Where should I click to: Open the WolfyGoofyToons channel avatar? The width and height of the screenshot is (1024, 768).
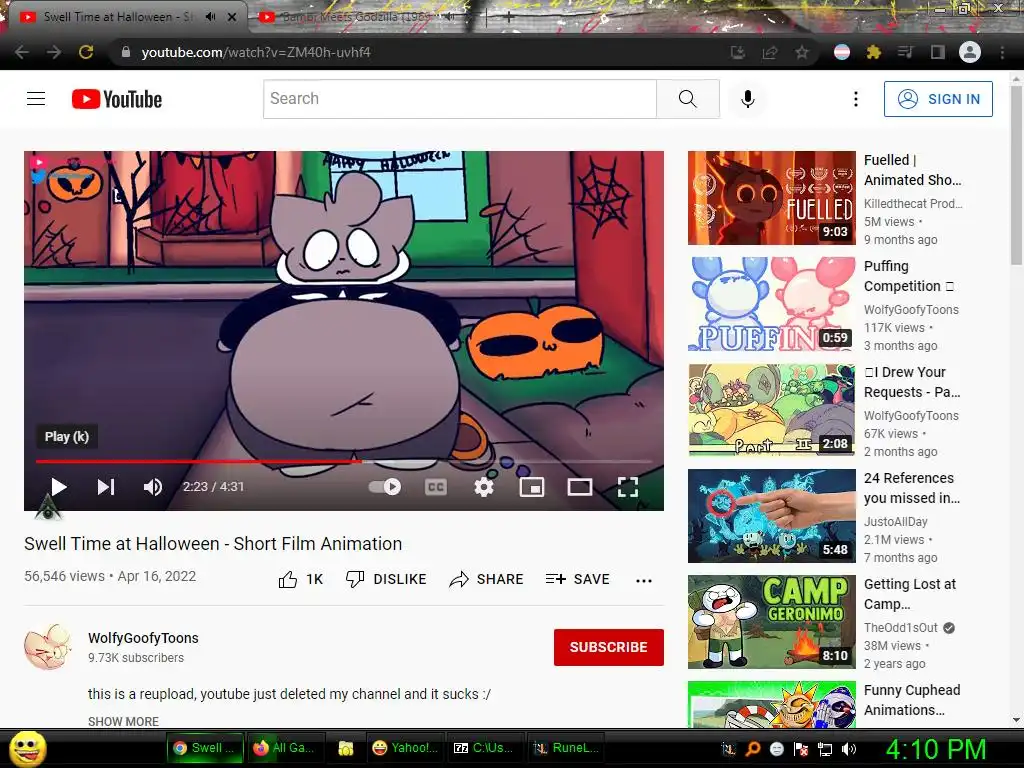tap(48, 647)
